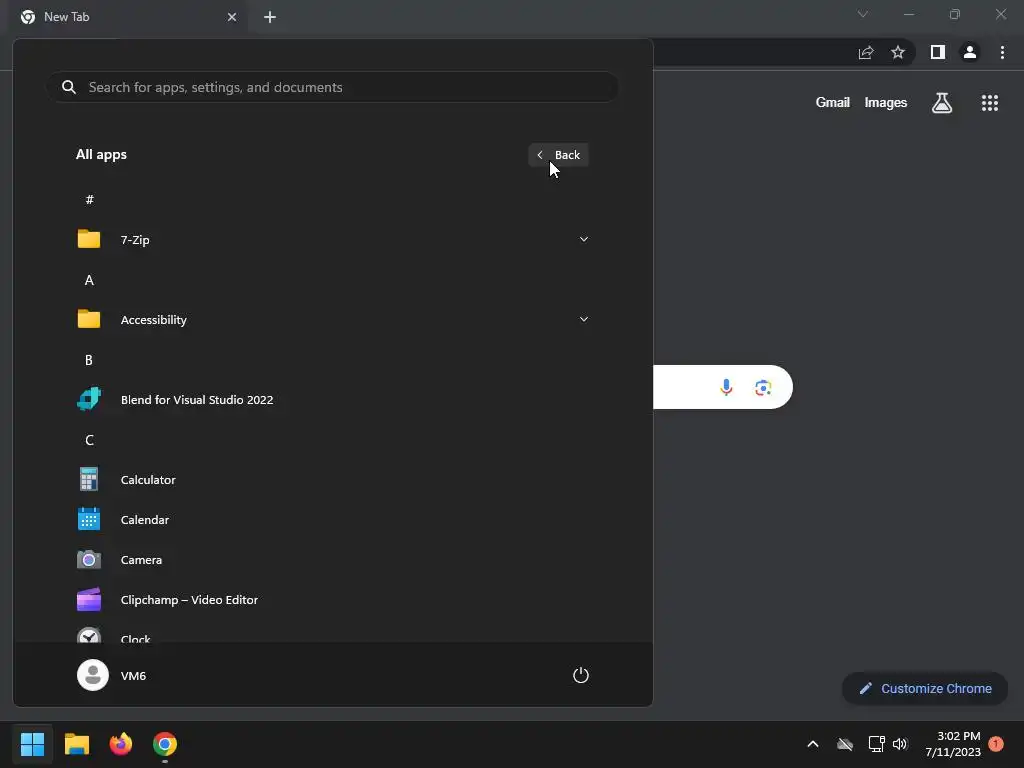Open Firefox from the taskbar

121,744
